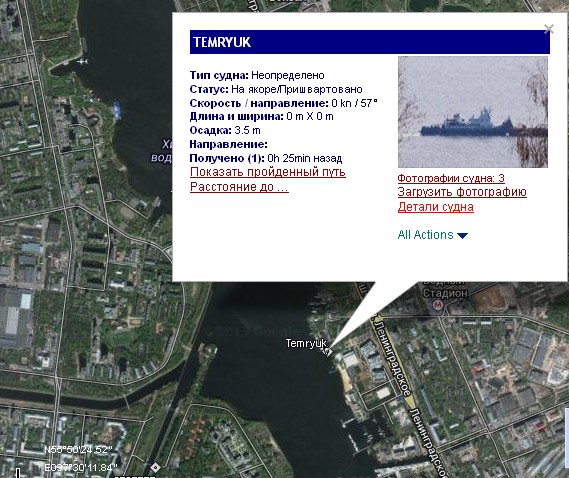Screen dimensions: 569x478
Task: Open Фотографии судна: 3 link
Action: click(451, 178)
